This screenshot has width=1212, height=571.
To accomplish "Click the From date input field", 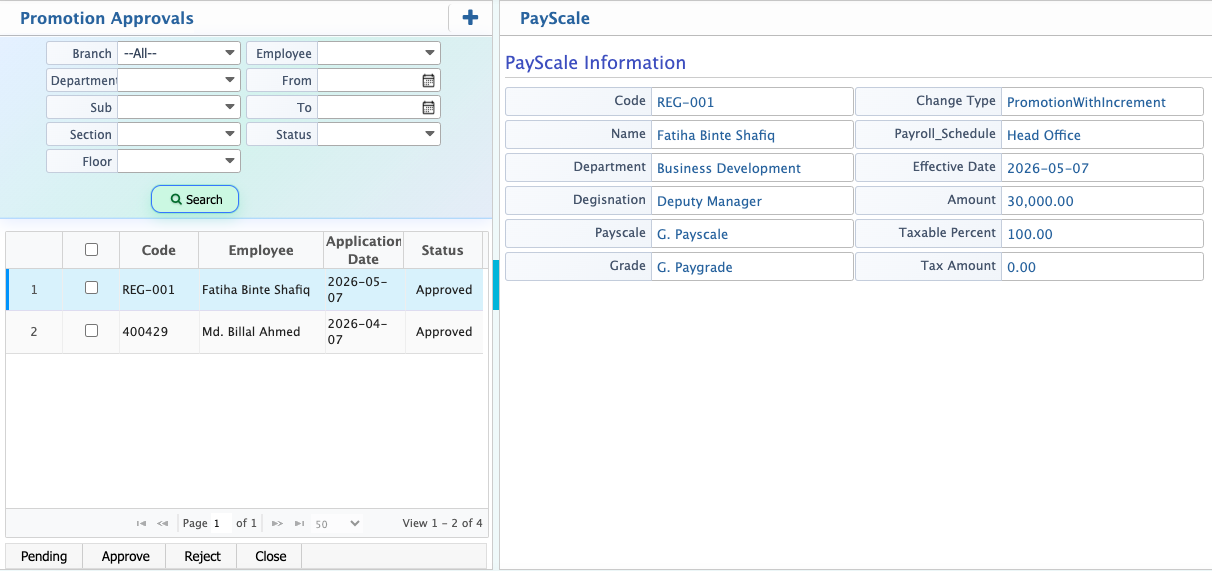I will [369, 80].
